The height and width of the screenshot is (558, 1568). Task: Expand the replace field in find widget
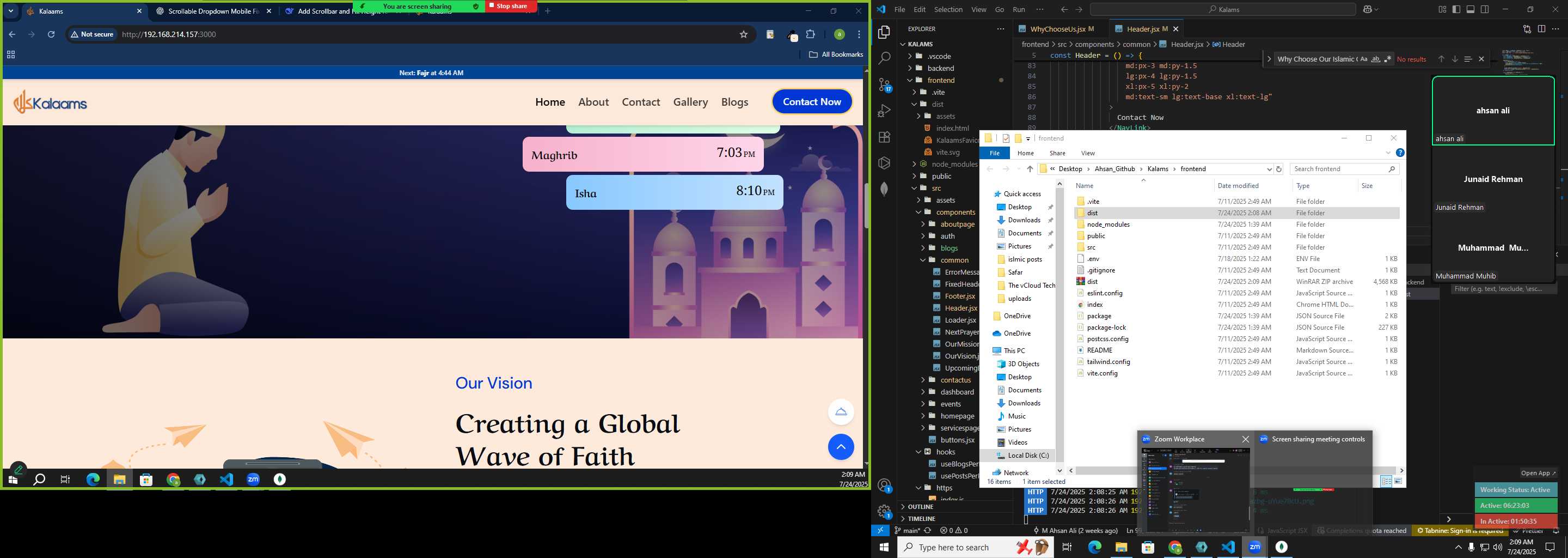click(1269, 59)
